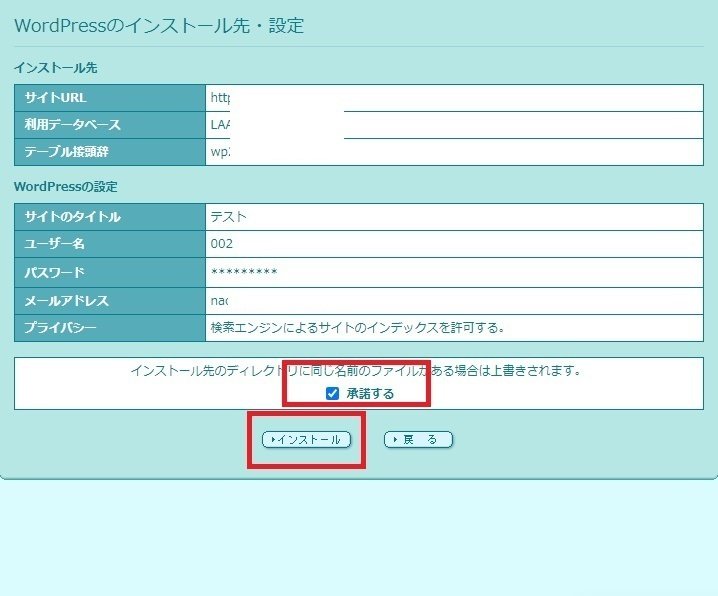Viewport: 718px width, 596px height.
Task: Click the site URL value starting with http
Action: pos(220,98)
